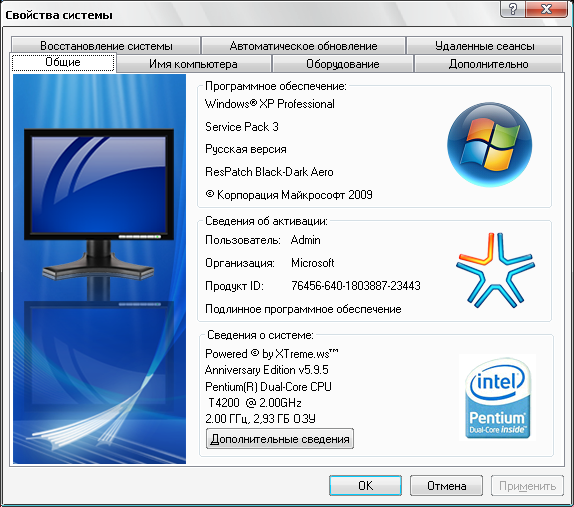The height and width of the screenshot is (507, 574).
Task: Click the Сведения о системе: heading
Action: click(x=260, y=335)
